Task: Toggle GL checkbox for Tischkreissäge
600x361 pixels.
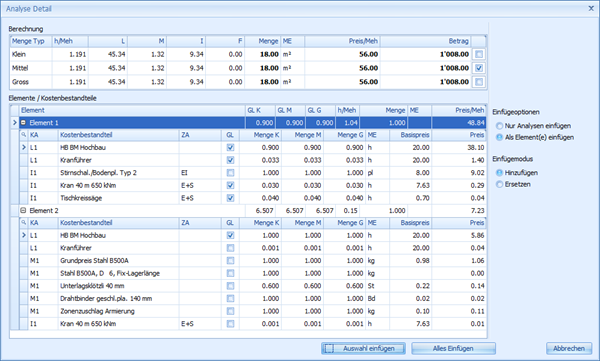Action: coord(230,198)
